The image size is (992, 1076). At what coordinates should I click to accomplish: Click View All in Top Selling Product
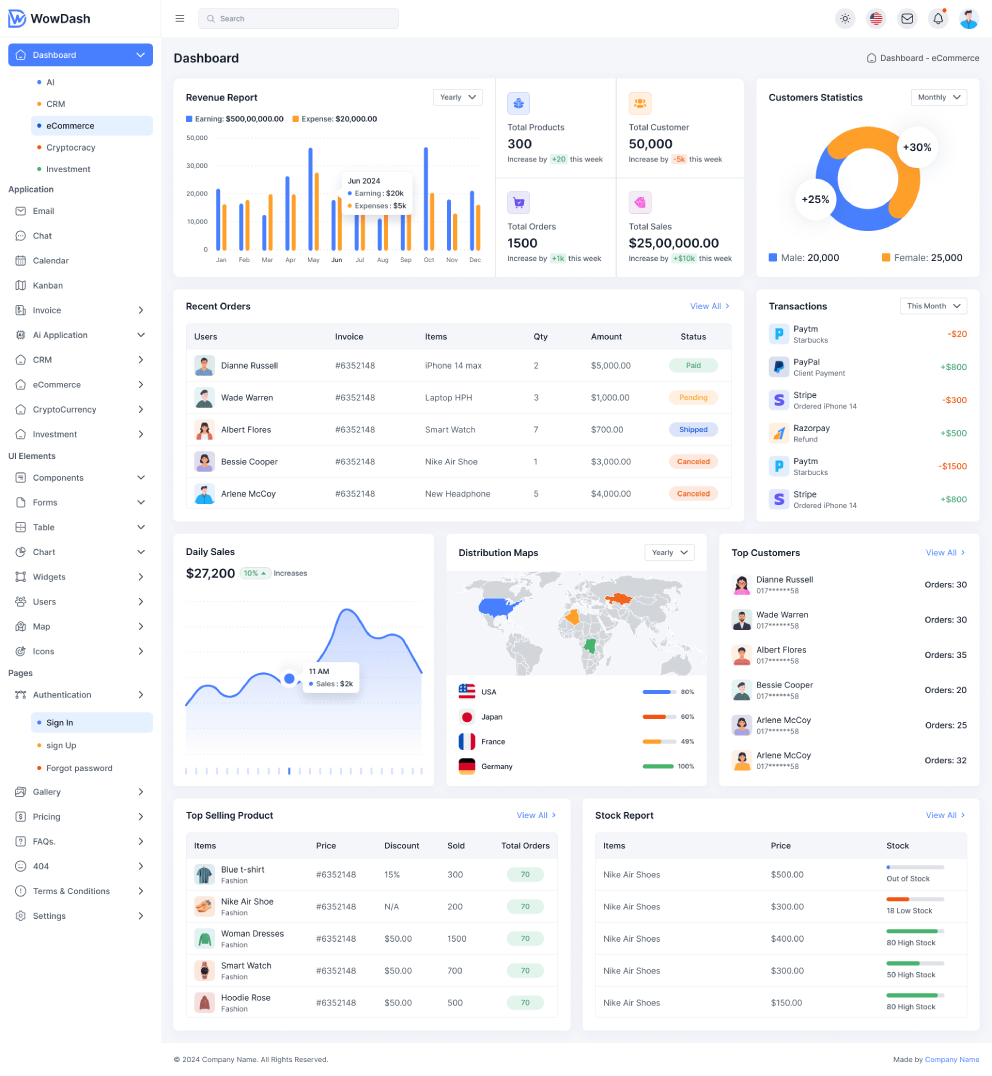click(x=536, y=815)
